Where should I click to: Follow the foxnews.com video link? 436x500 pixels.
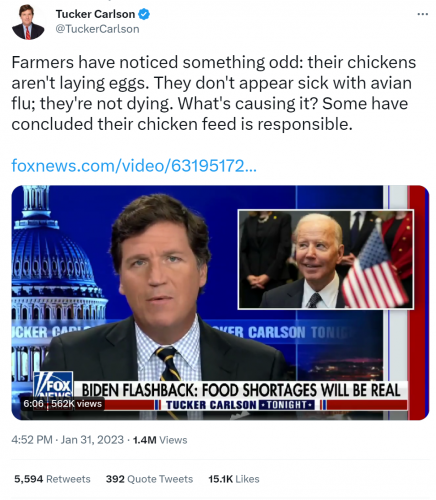[134, 165]
